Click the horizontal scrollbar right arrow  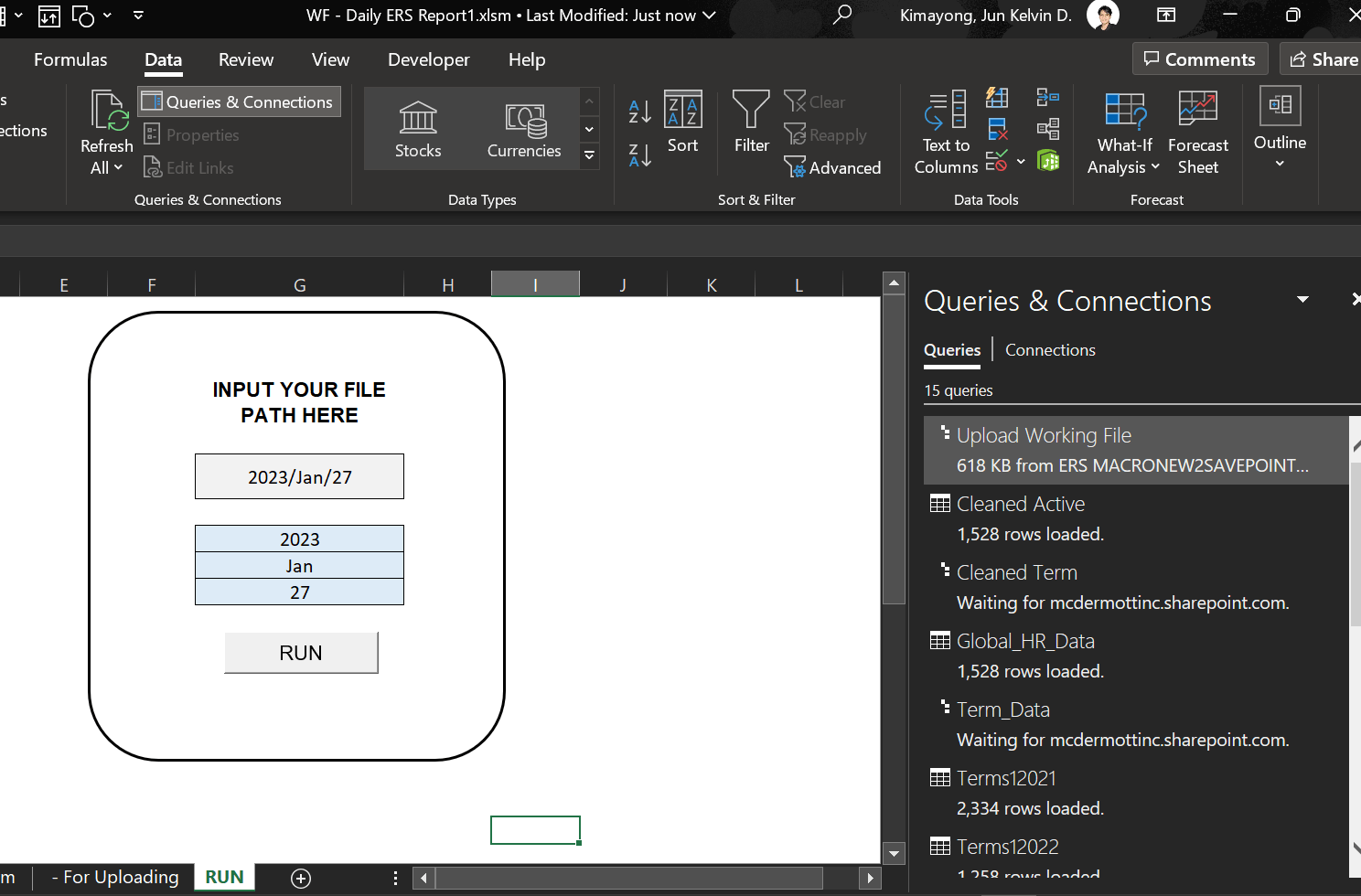click(x=870, y=878)
